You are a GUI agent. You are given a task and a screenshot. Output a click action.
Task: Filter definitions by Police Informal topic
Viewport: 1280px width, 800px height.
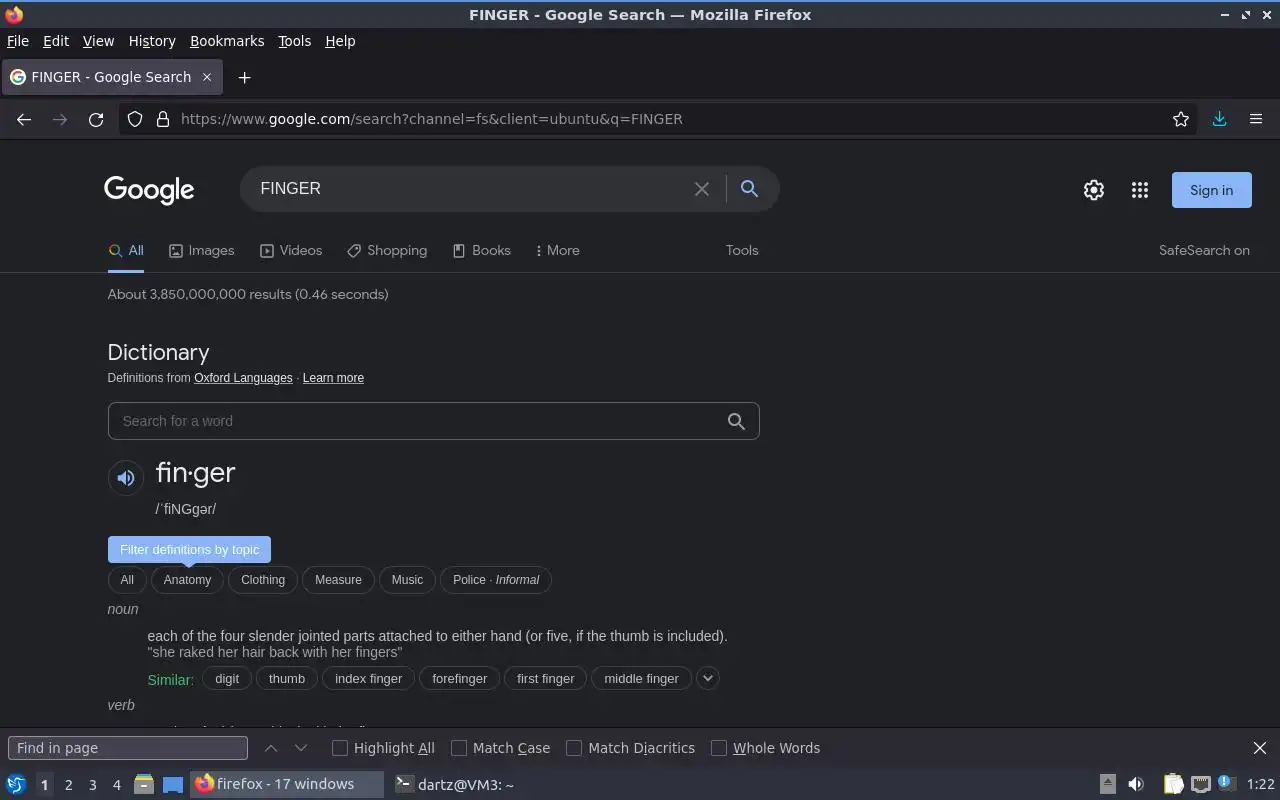496,580
